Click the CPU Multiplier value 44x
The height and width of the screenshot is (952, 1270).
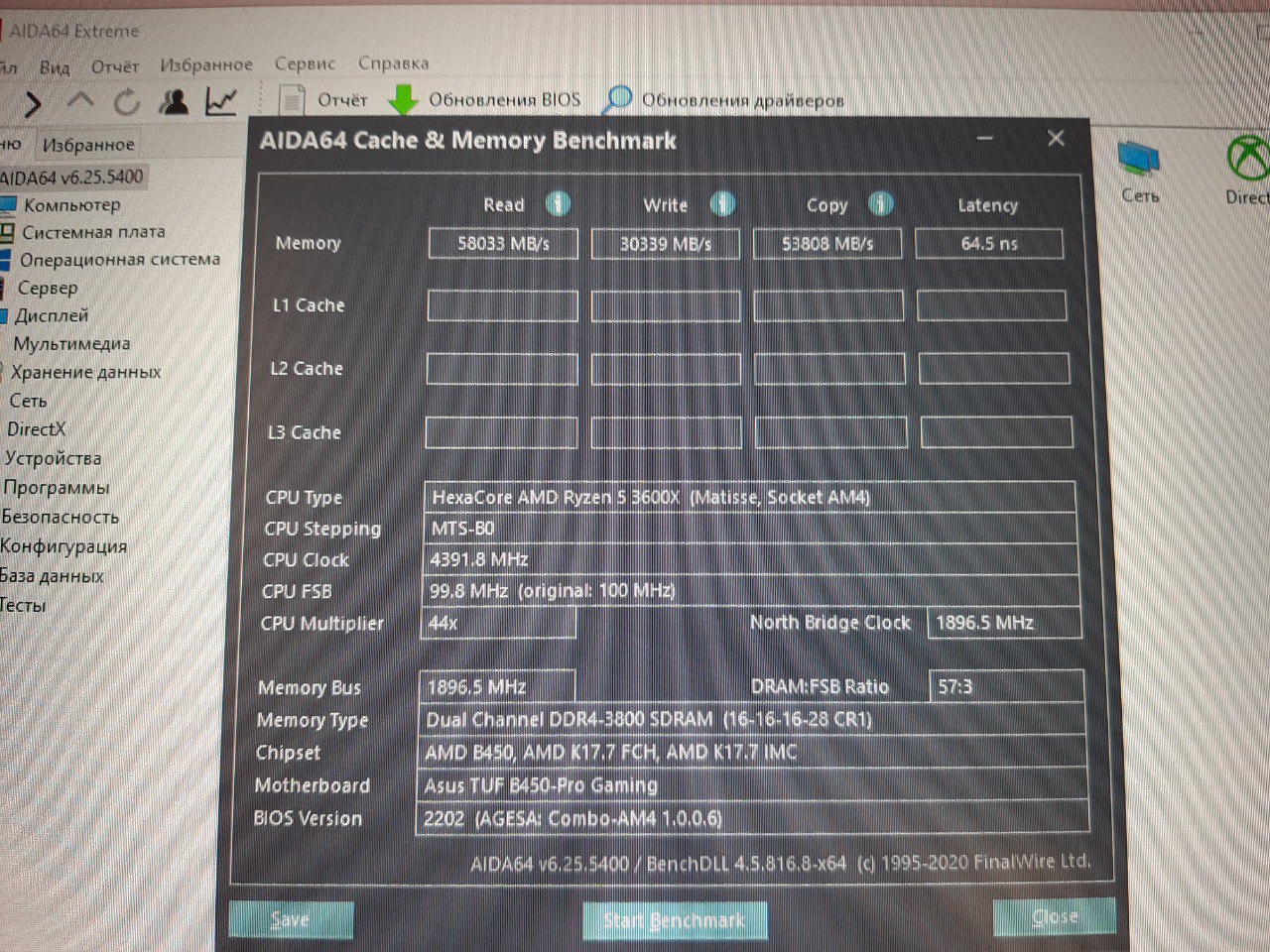(498, 623)
